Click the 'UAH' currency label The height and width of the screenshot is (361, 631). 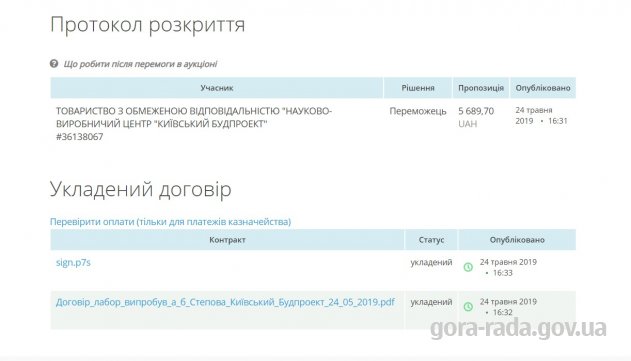click(x=468, y=124)
